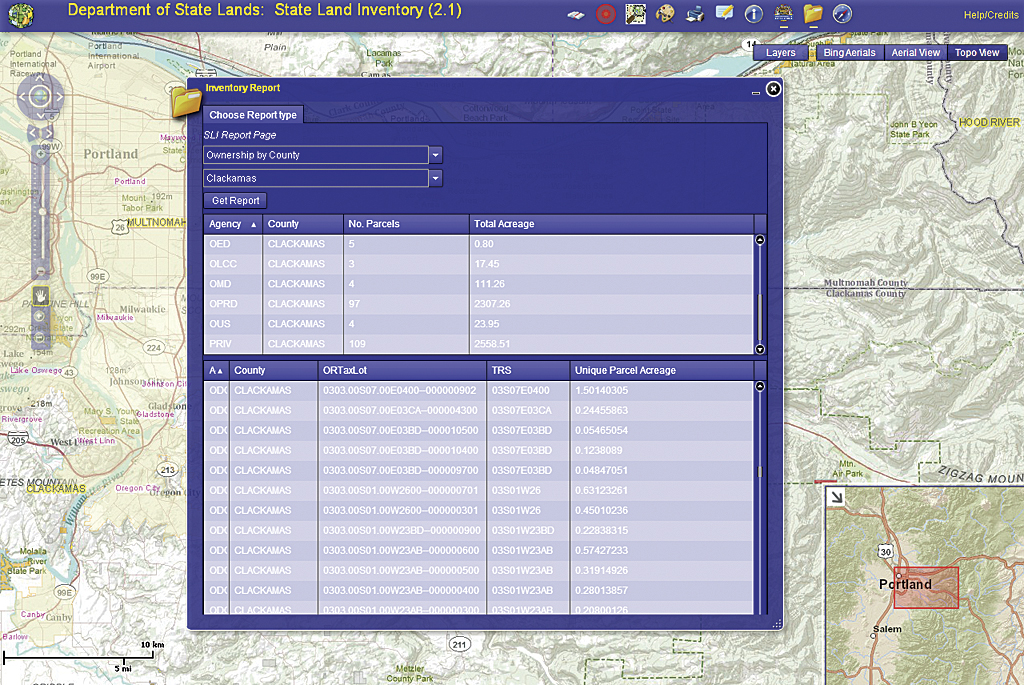Select the PRIV agency row

click(479, 343)
